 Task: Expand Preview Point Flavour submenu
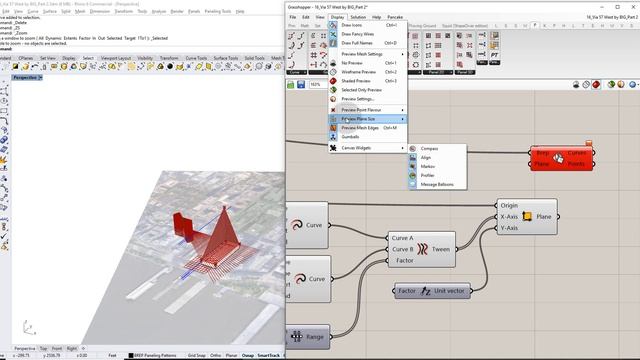[x=368, y=110]
